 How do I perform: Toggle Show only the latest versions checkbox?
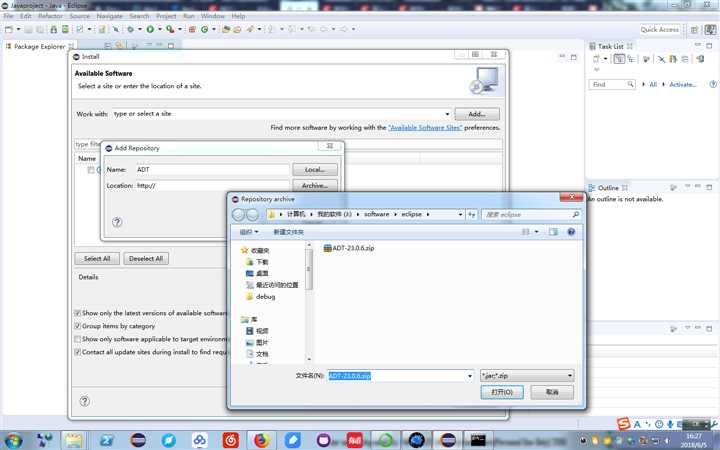point(78,313)
